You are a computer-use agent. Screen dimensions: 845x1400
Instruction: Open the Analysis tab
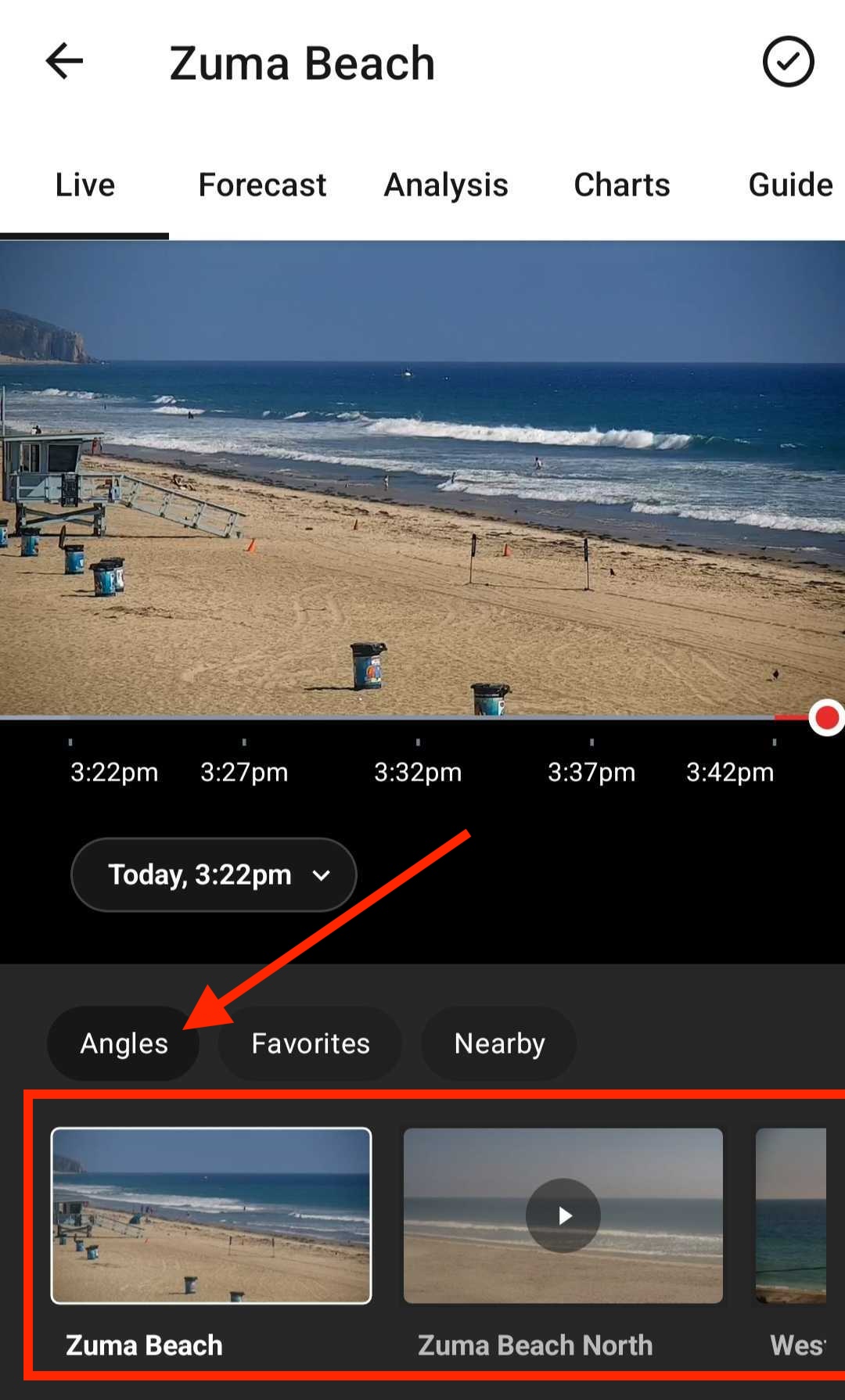(446, 185)
